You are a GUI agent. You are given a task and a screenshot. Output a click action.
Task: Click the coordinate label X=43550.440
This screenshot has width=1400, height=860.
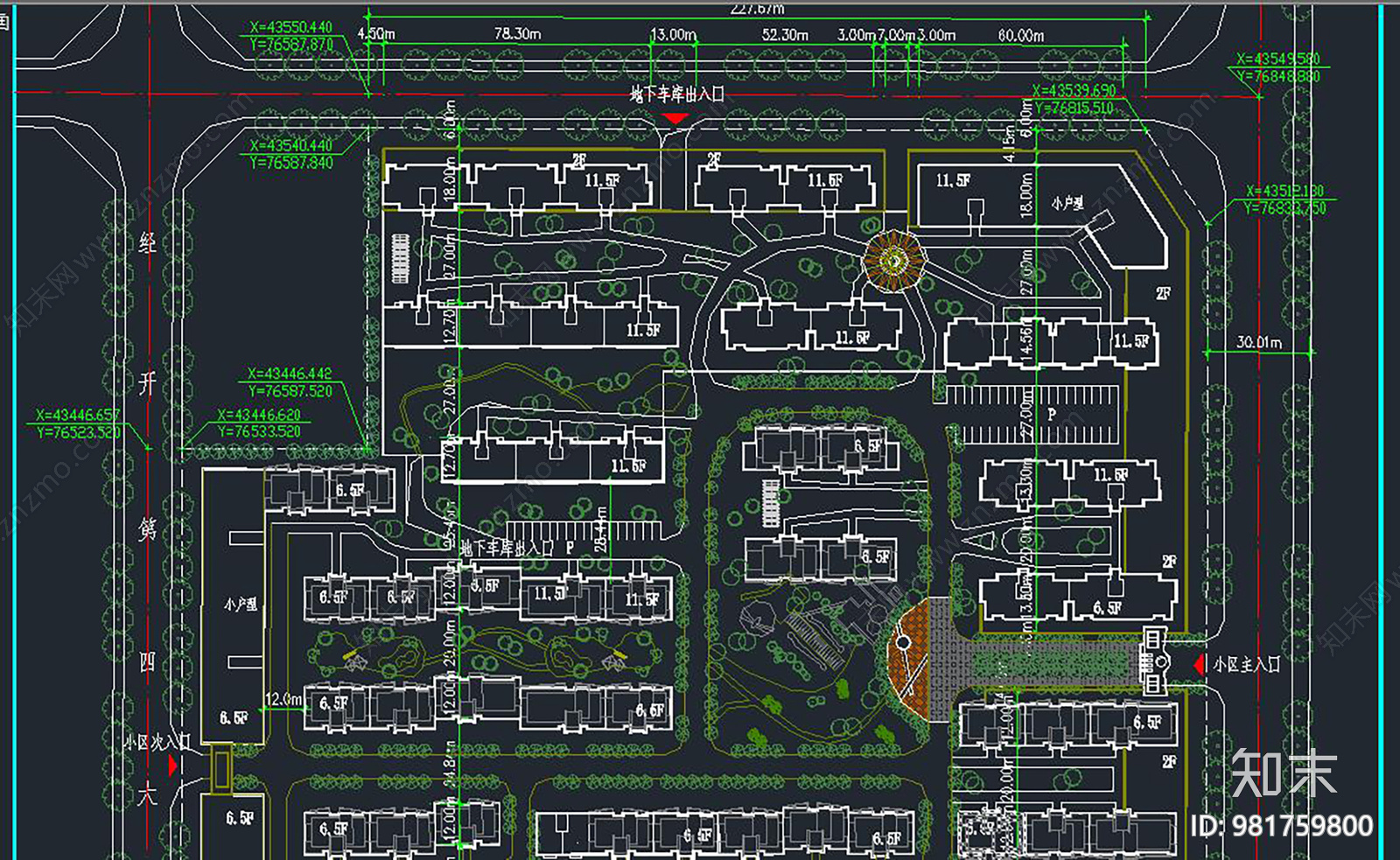[x=290, y=28]
